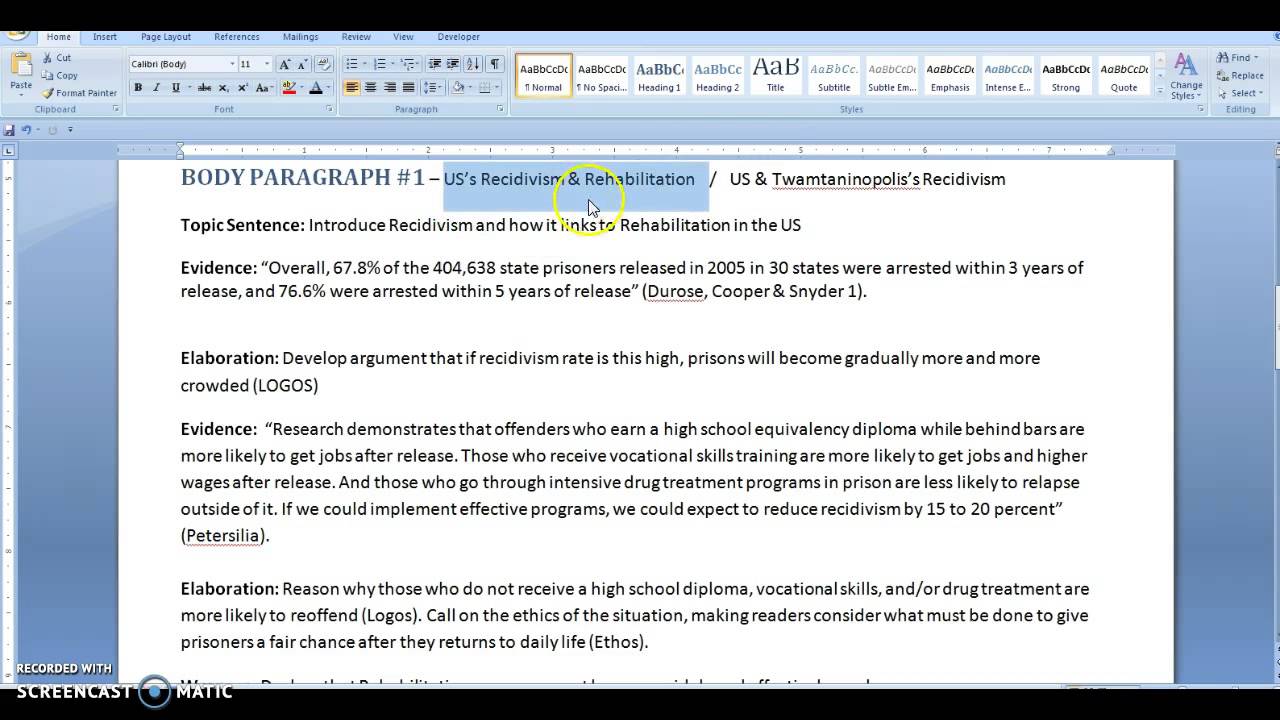Viewport: 1280px width, 720px height.
Task: Toggle Center alignment
Action: pyautogui.click(x=371, y=88)
